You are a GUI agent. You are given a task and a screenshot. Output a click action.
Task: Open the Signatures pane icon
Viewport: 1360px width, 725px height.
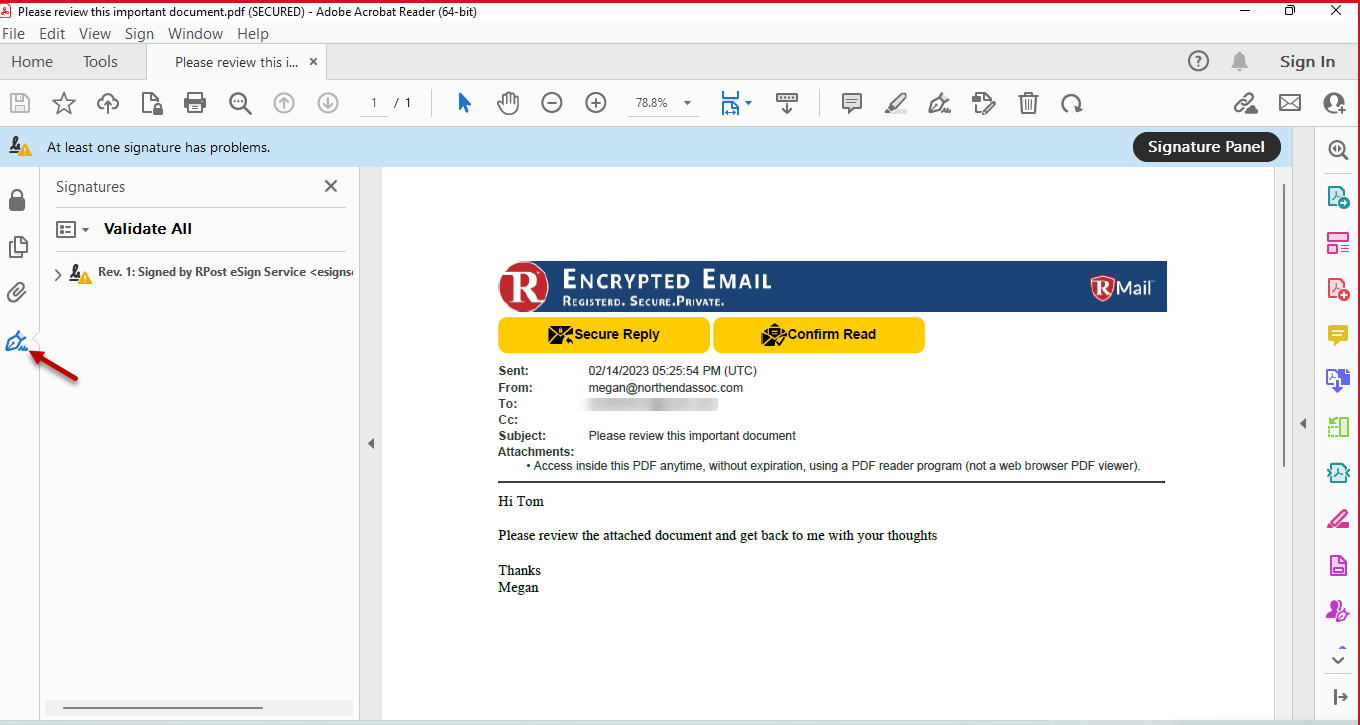16,341
